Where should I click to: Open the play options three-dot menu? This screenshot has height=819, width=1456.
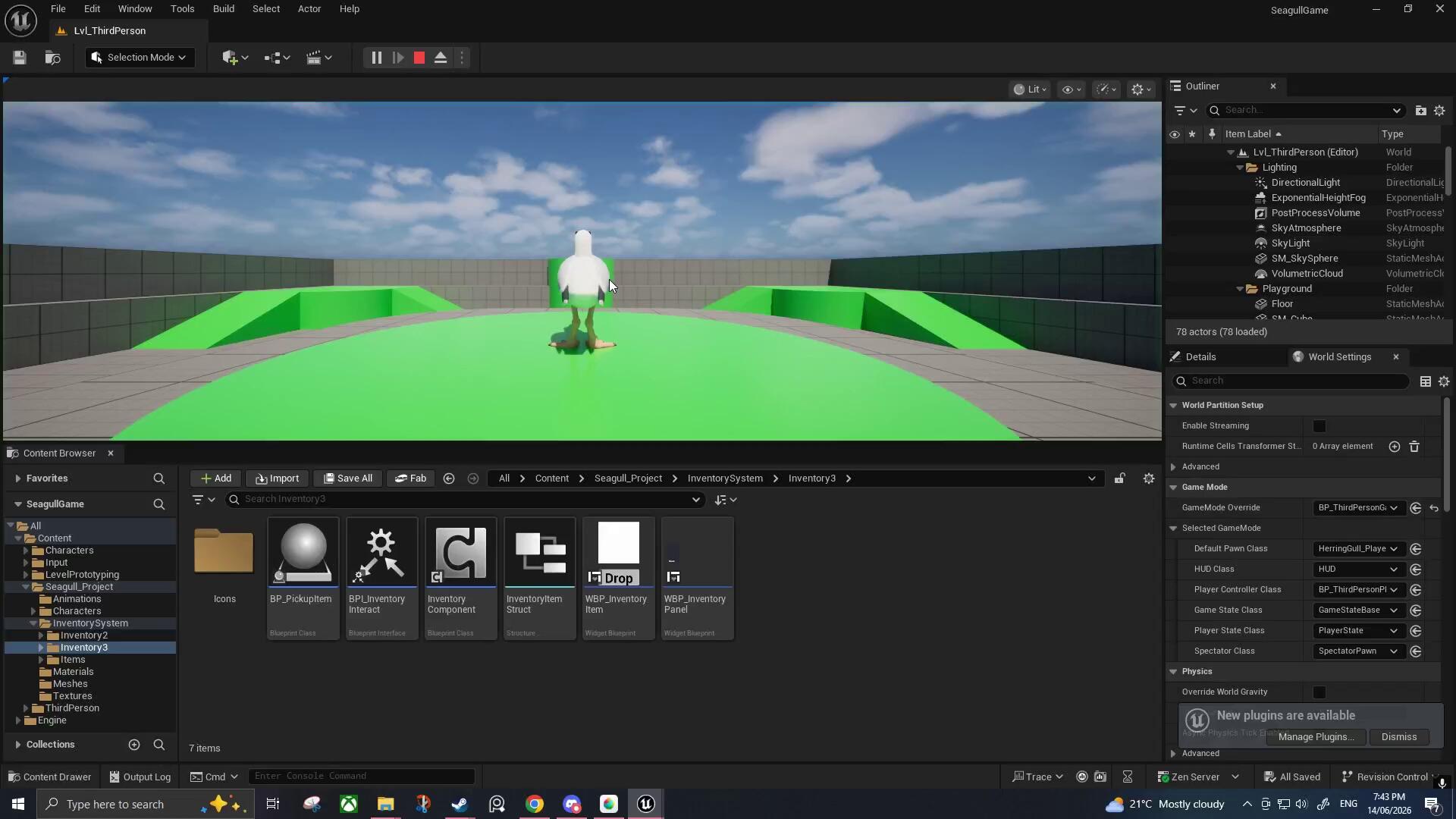point(462,58)
